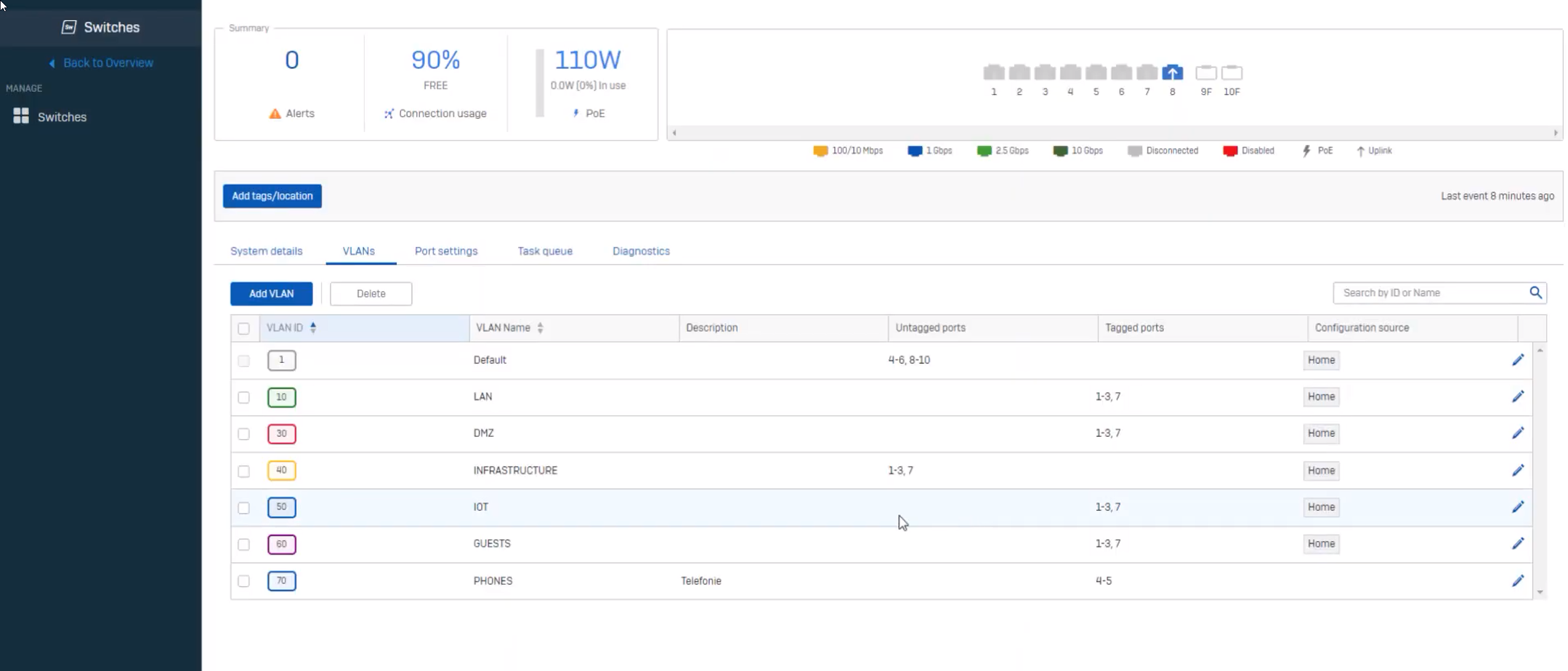The image size is (1568, 671).
Task: Check the GUESTS VLAN row checkbox
Action: tap(244, 544)
